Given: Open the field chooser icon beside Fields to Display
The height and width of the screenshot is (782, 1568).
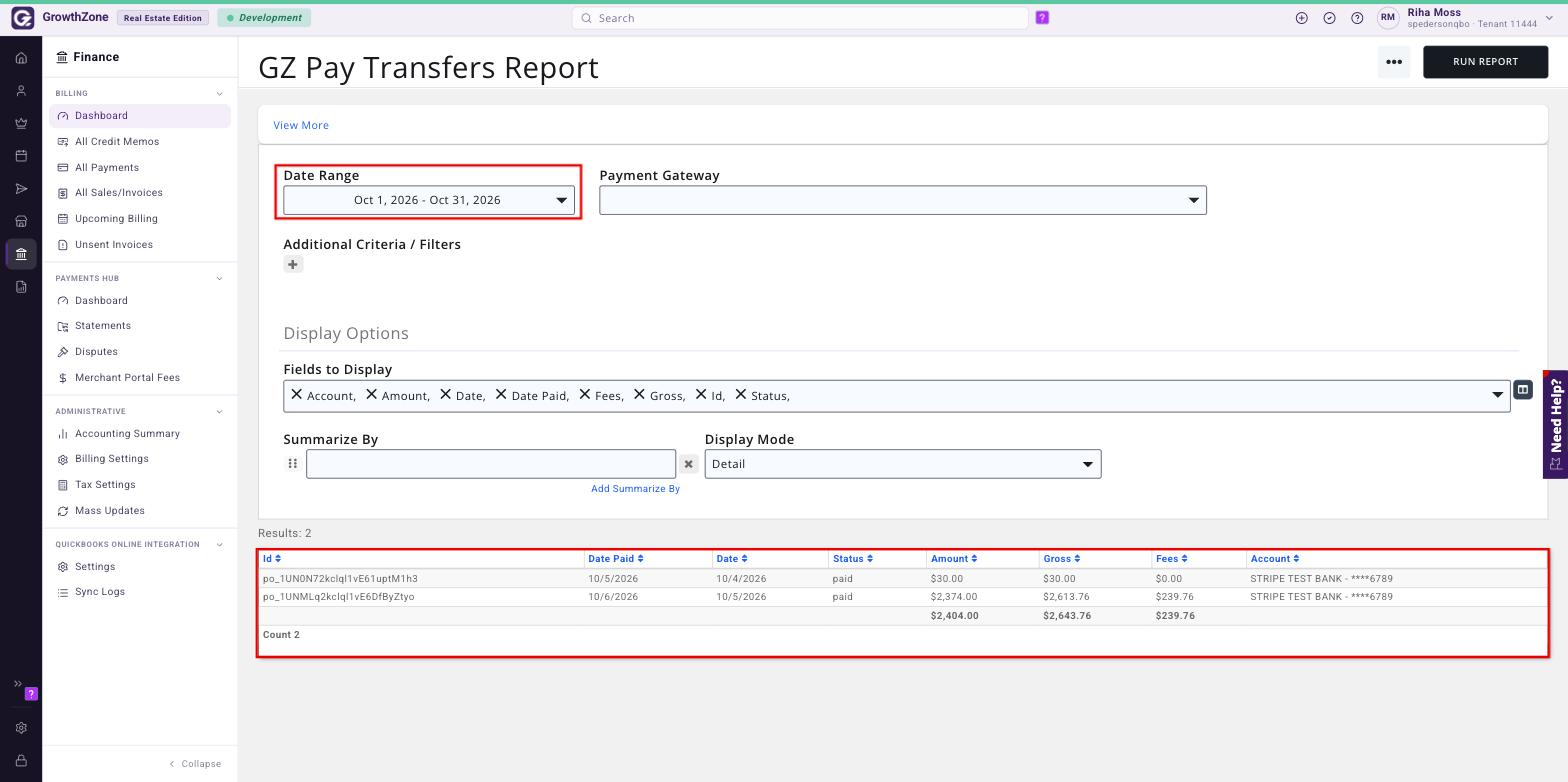Looking at the screenshot, I should coord(1523,390).
